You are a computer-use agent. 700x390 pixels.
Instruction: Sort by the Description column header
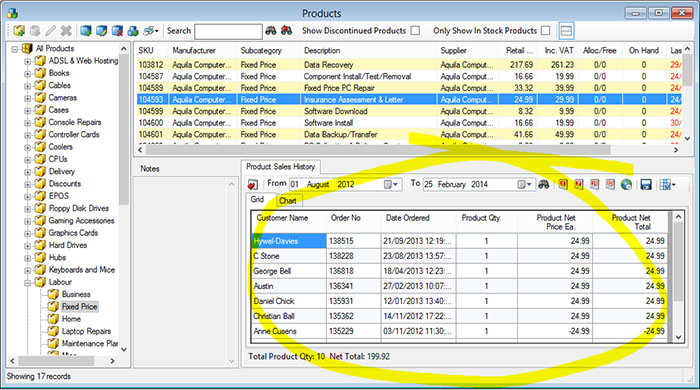pyautogui.click(x=368, y=50)
